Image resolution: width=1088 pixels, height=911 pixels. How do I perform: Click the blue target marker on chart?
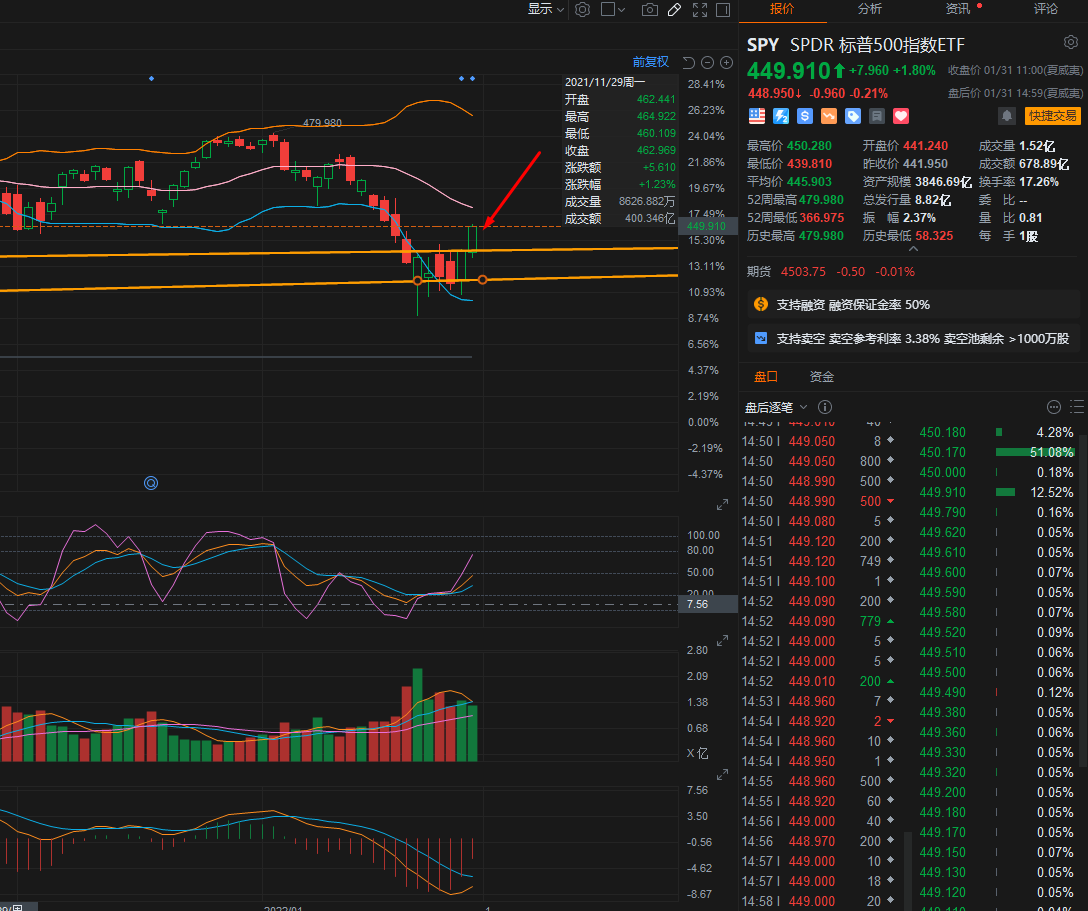[151, 483]
